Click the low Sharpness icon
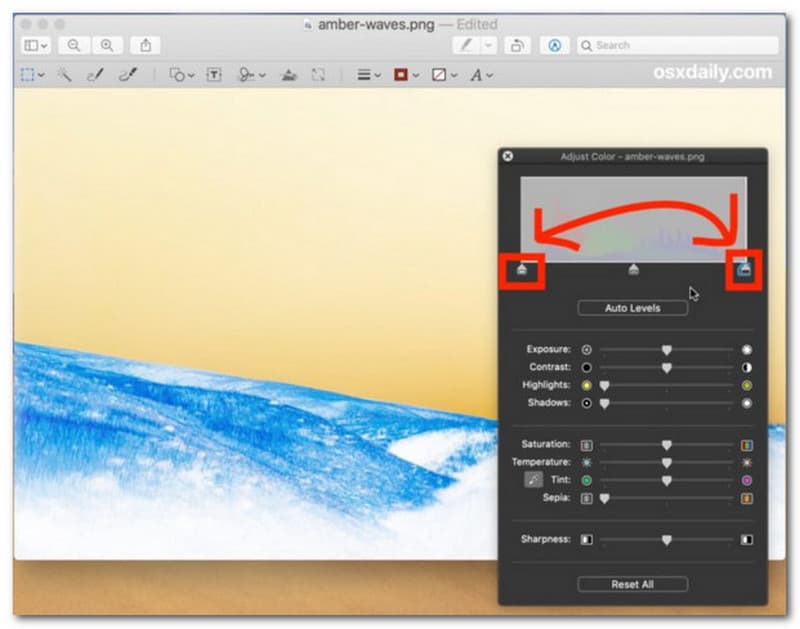The height and width of the screenshot is (629, 800). click(587, 540)
